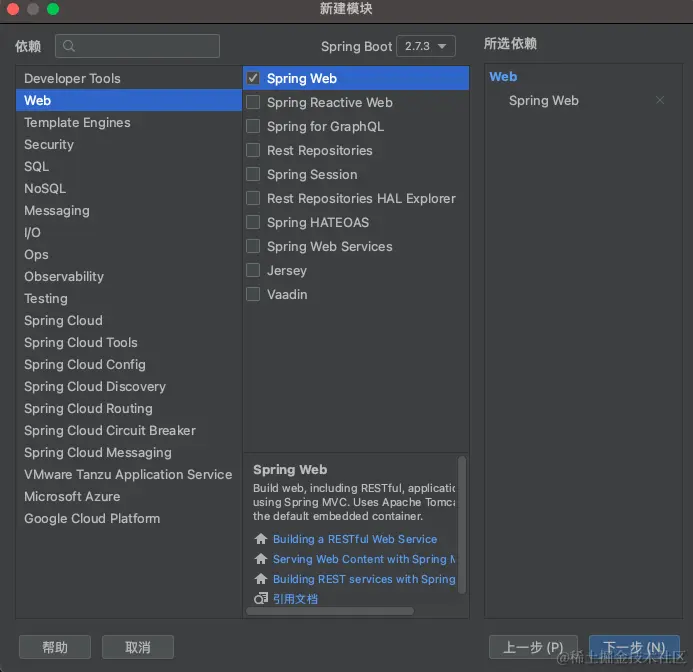Click the reference documentation icon
Viewport: 693px width, 672px height.
click(x=261, y=599)
